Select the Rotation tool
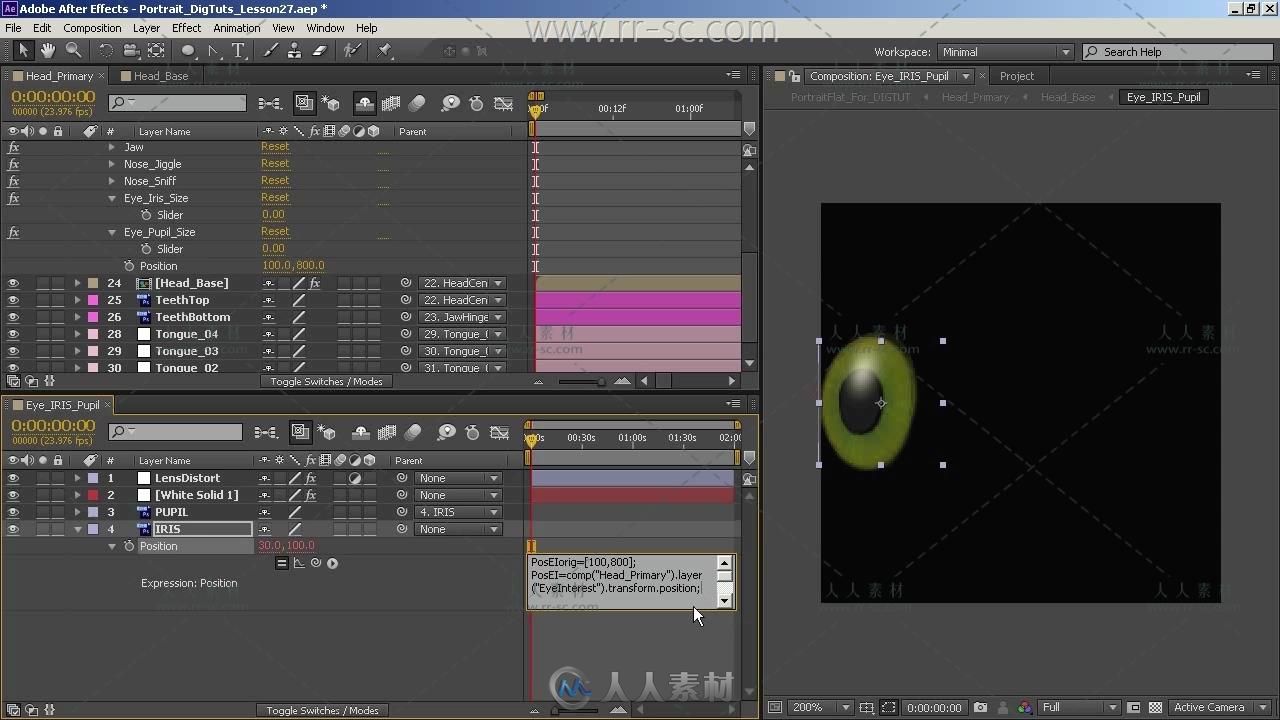This screenshot has width=1280, height=720. (x=105, y=51)
